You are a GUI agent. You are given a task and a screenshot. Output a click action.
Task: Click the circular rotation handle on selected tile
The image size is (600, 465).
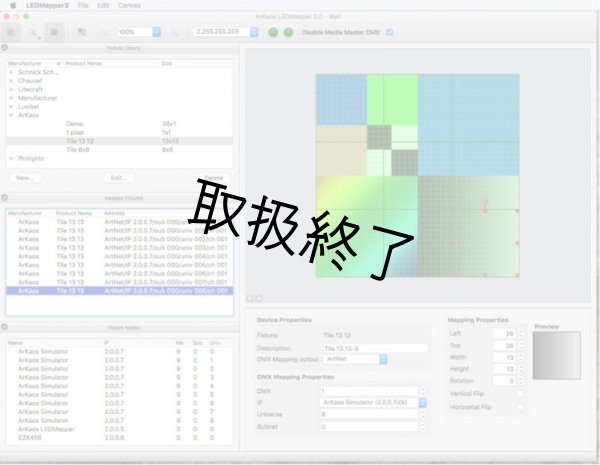tap(485, 201)
